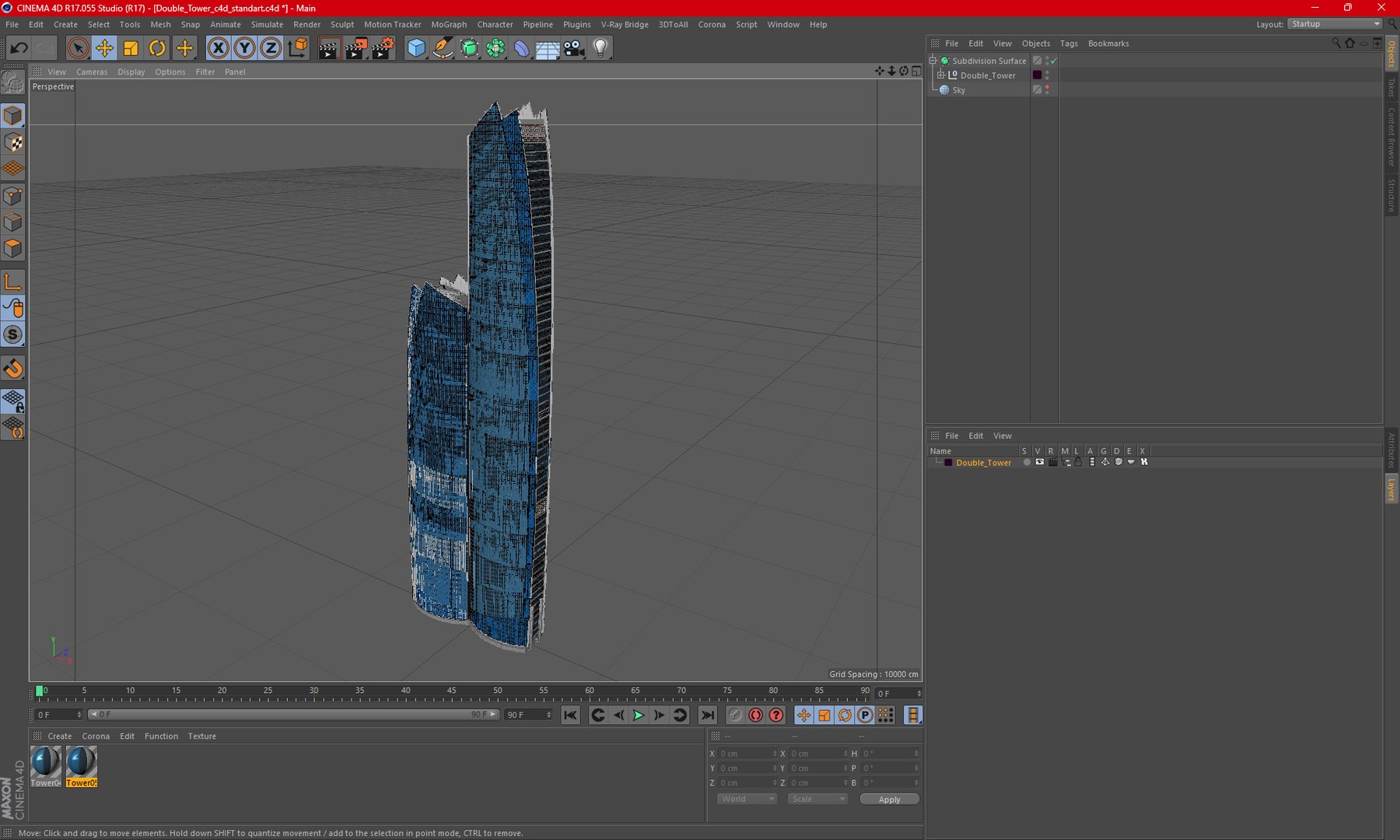Render to Picture Viewer
Screen dimensions: 1400x840
click(355, 48)
